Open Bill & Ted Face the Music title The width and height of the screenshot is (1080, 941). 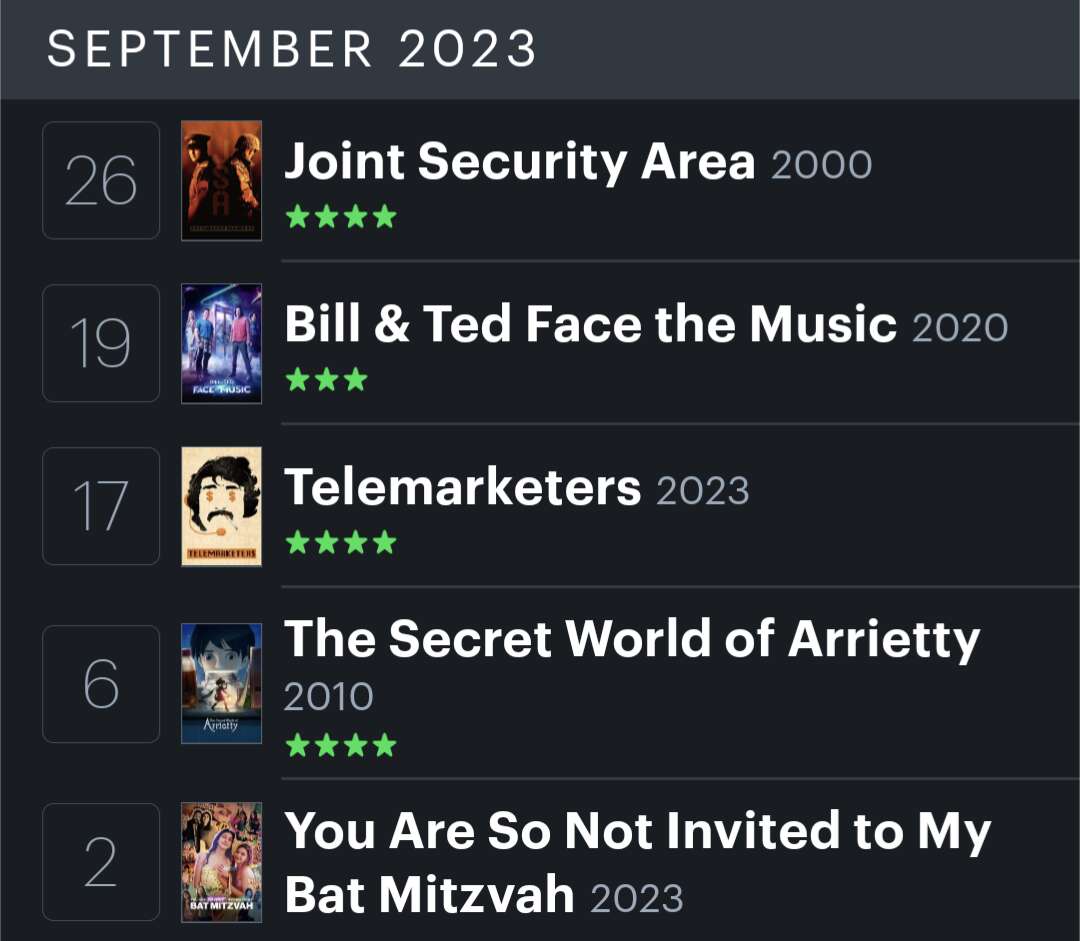tap(590, 324)
